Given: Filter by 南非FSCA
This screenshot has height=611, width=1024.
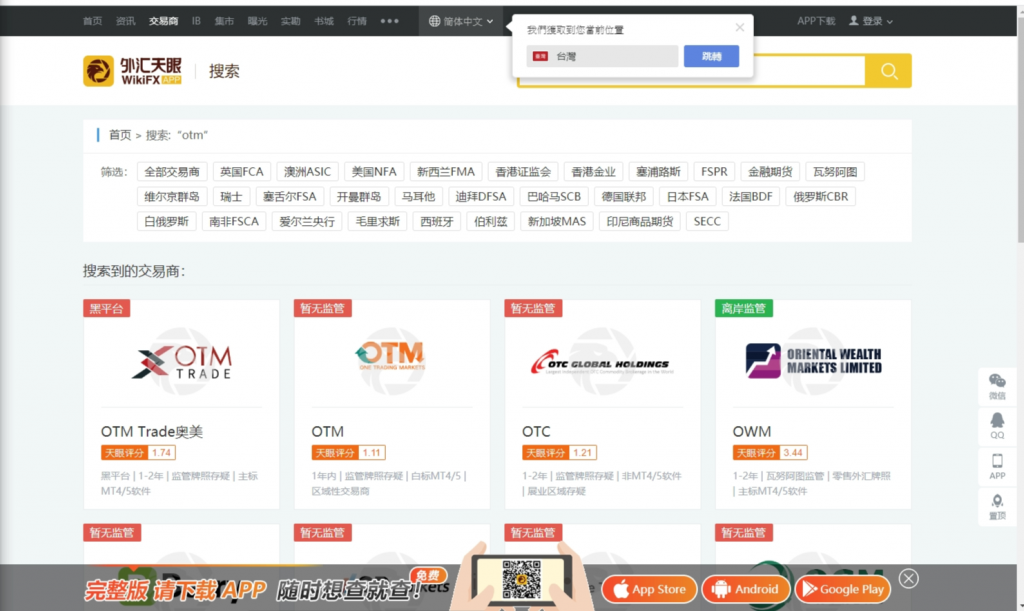Looking at the screenshot, I should (234, 221).
